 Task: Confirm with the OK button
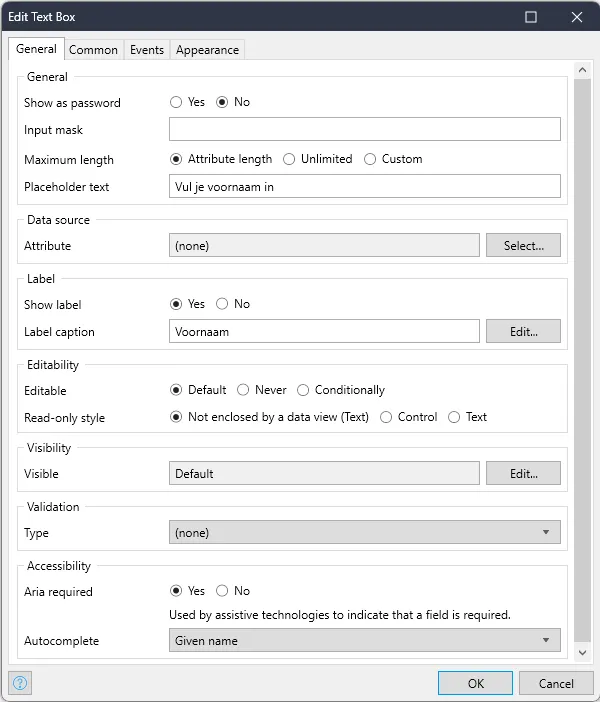(476, 683)
